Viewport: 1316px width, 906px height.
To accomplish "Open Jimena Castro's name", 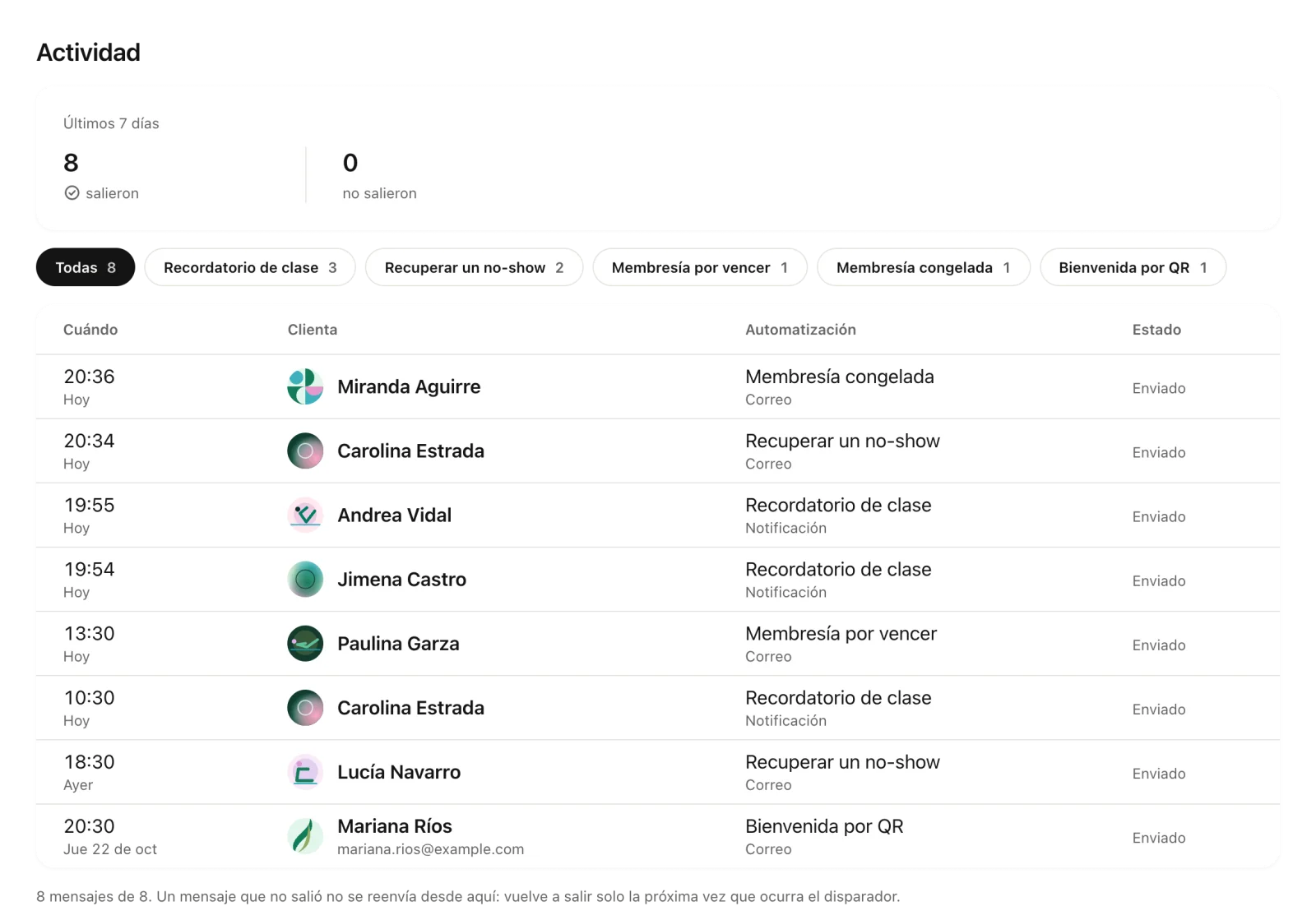I will coord(401,579).
